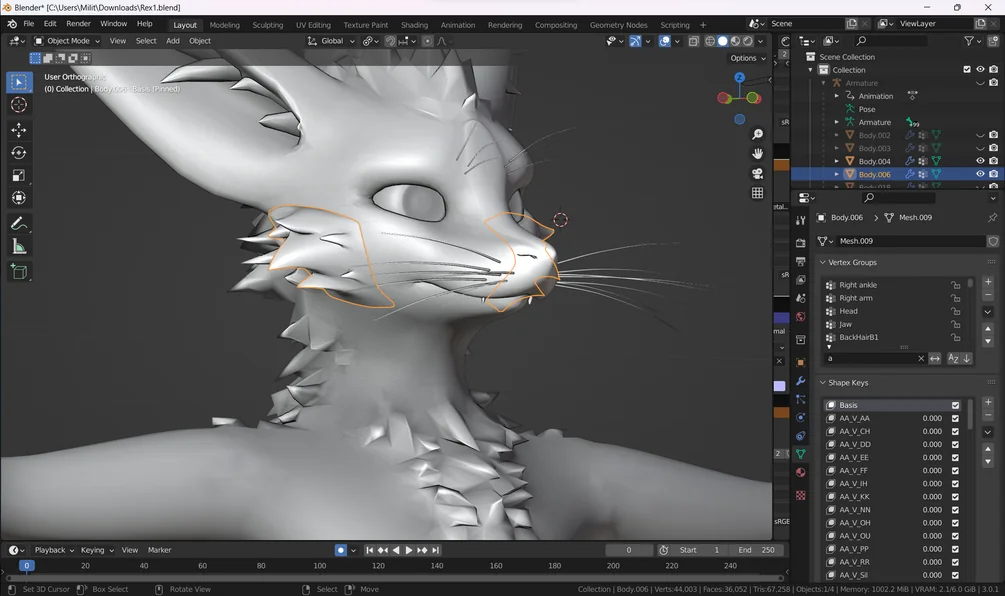Viewport: 1005px width, 596px height.
Task: Select the Move tool in toolbar
Action: pyautogui.click(x=19, y=130)
